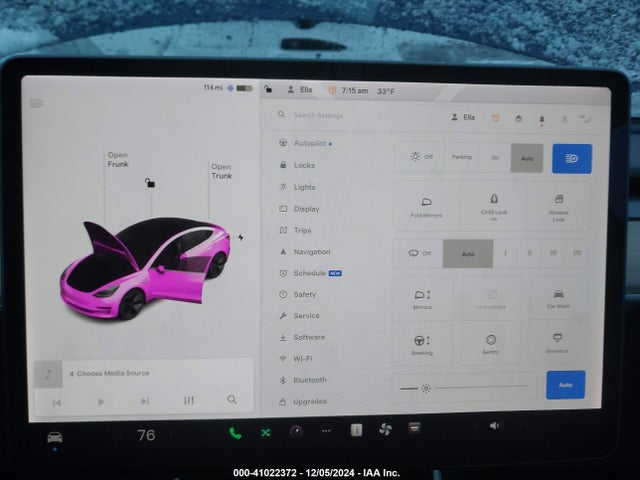
Task: Open Bluetooth settings
Action: coord(303,380)
